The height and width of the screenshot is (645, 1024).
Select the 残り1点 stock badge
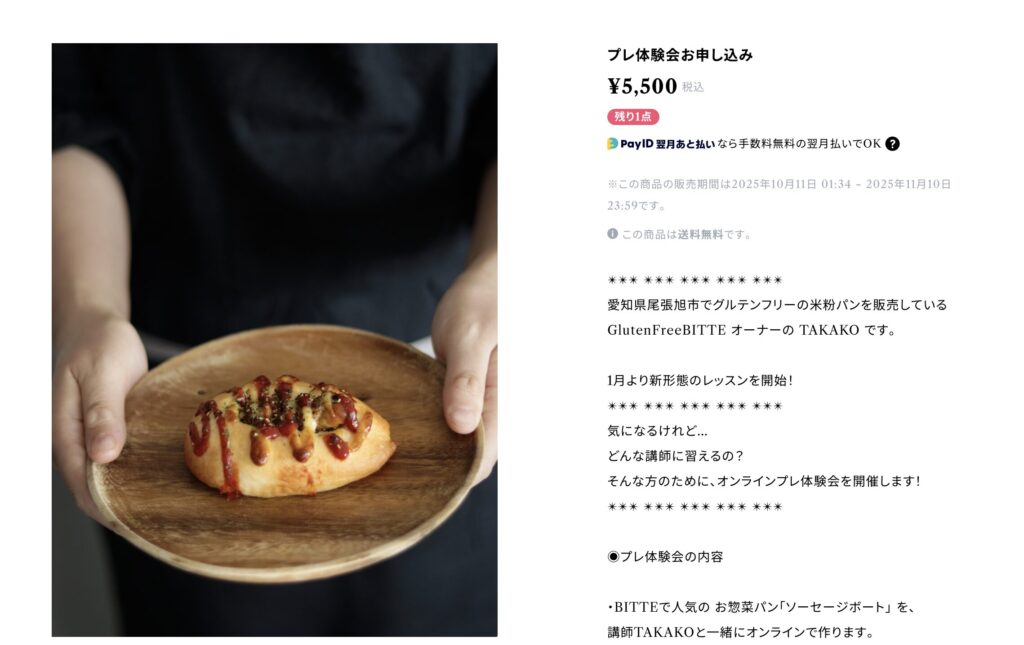[x=633, y=117]
